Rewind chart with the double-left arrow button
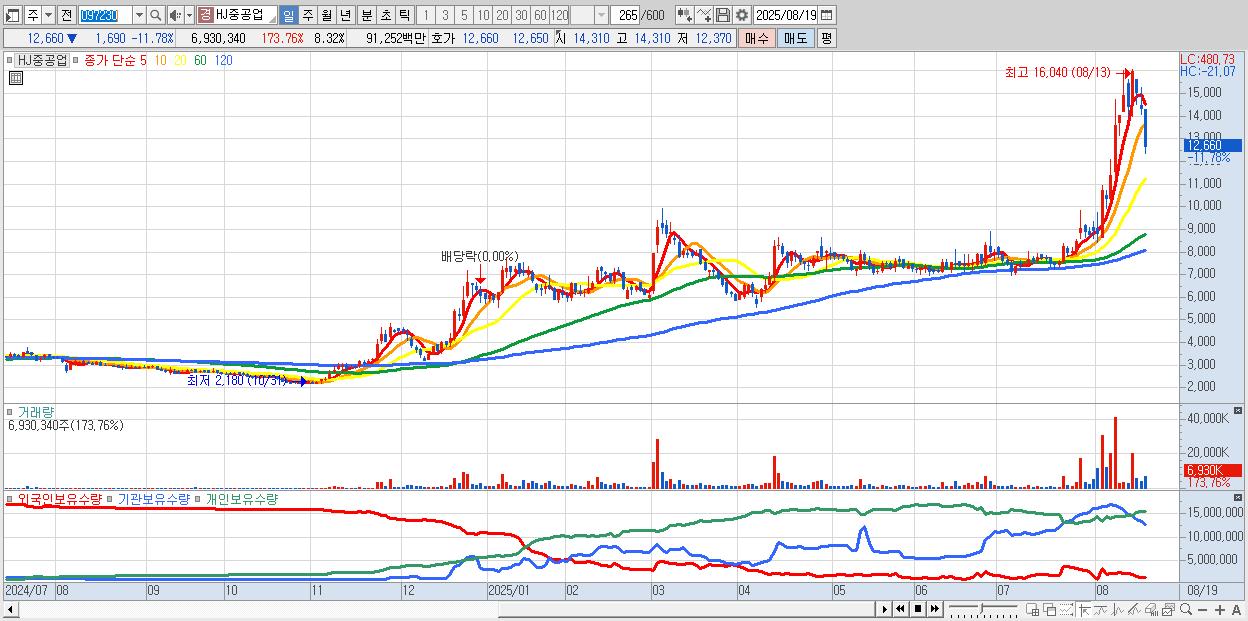The height and width of the screenshot is (621, 1248). [900, 609]
